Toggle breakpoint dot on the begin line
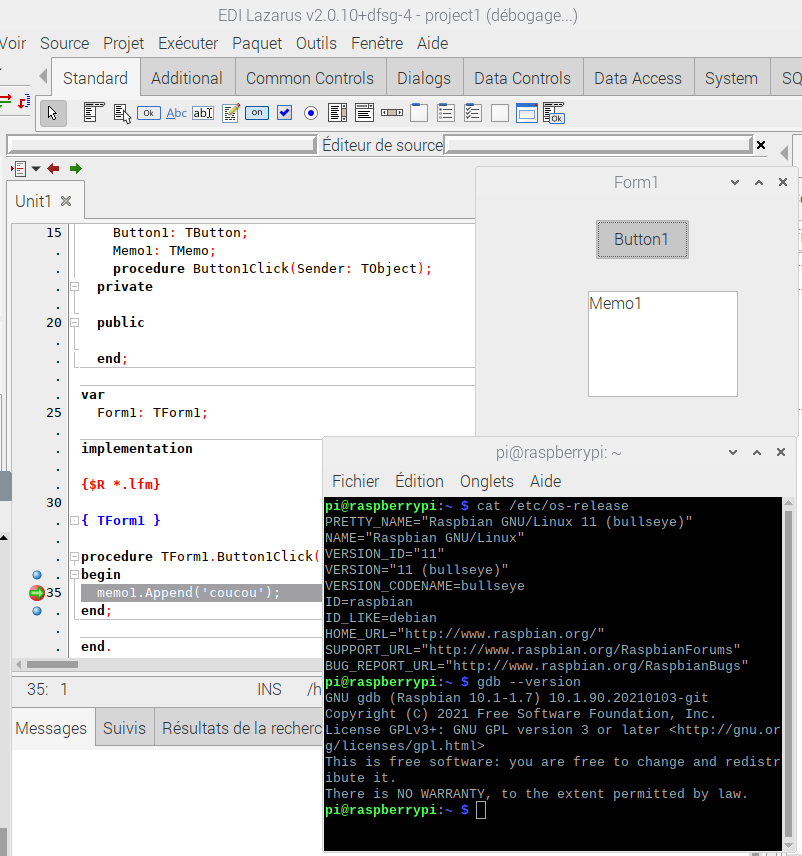802x856 pixels. [x=37, y=575]
